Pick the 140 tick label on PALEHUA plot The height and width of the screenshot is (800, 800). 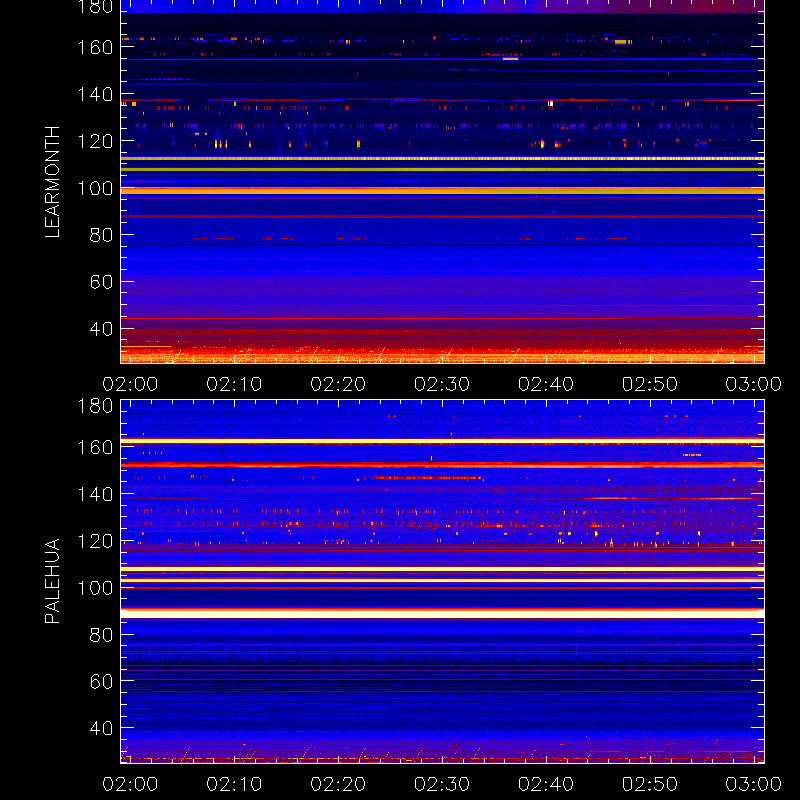[x=95, y=494]
